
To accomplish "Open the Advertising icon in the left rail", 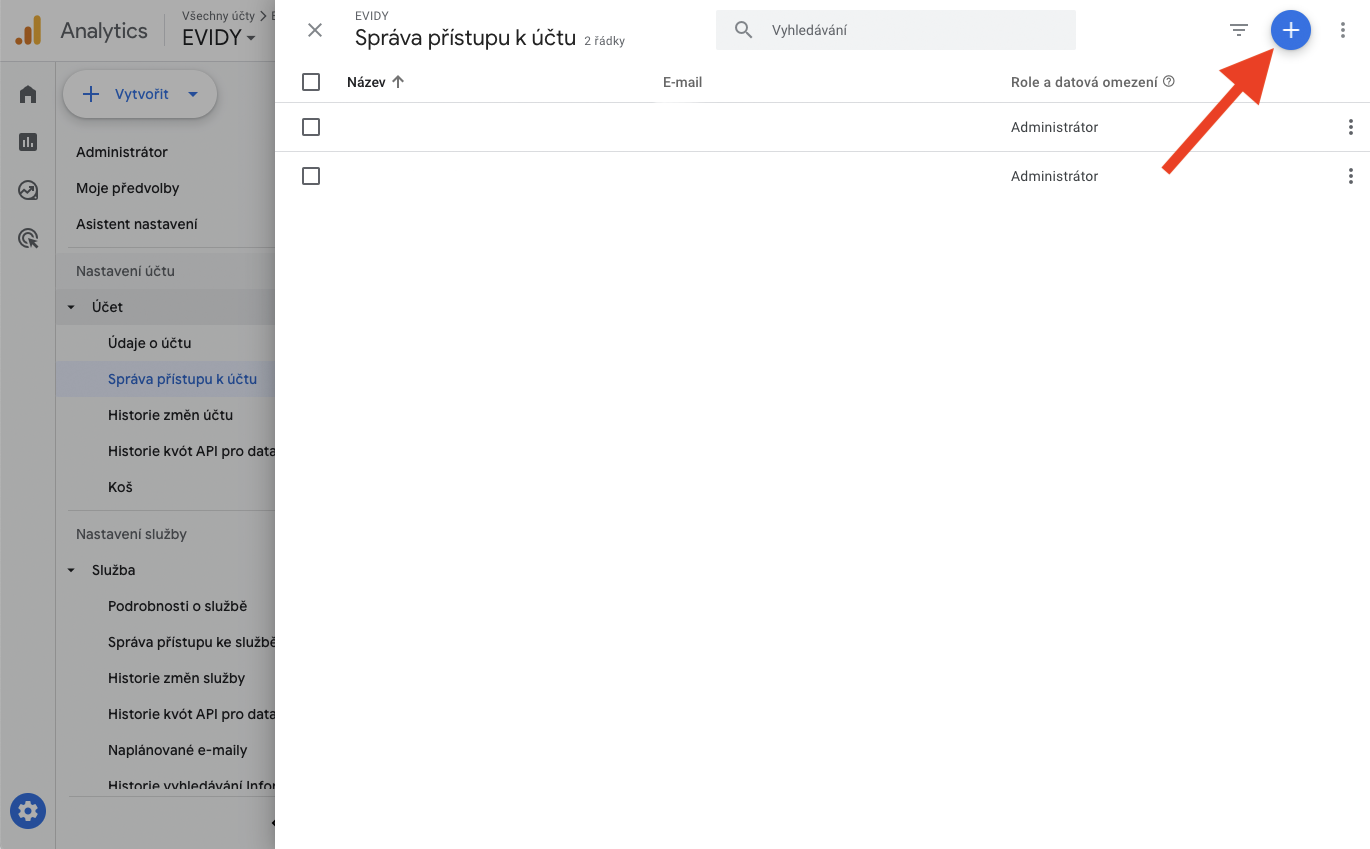I will [x=28, y=238].
